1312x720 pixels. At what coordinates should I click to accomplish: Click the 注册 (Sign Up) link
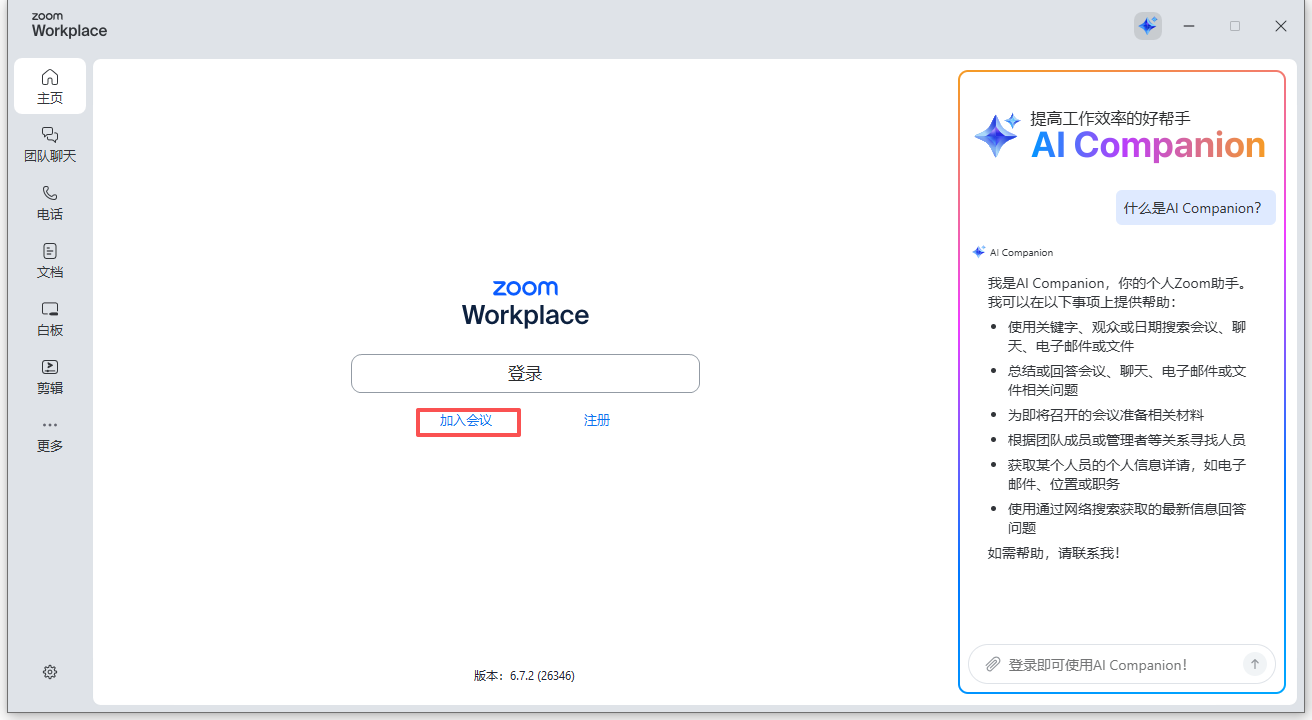pyautogui.click(x=596, y=420)
